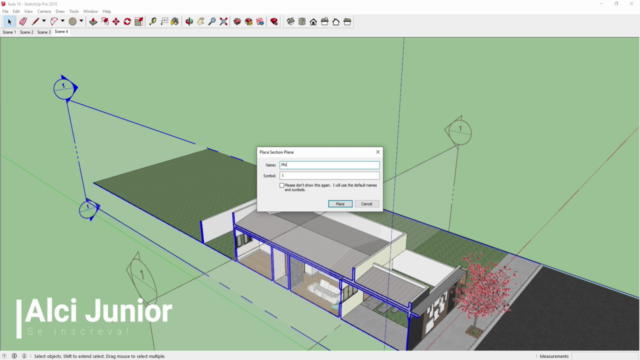Viewport: 640px width, 360px height.
Task: Switch to Top view
Action: (302, 22)
